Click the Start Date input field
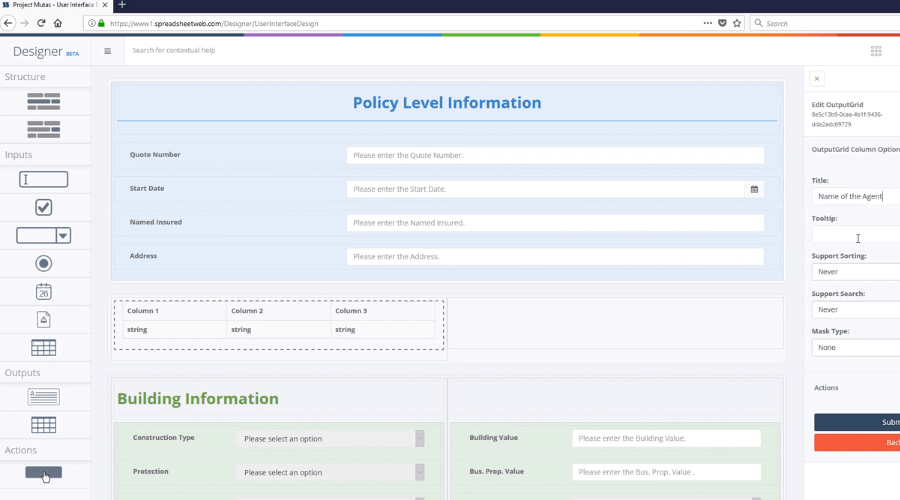This screenshot has height=500, width=900. [545, 189]
